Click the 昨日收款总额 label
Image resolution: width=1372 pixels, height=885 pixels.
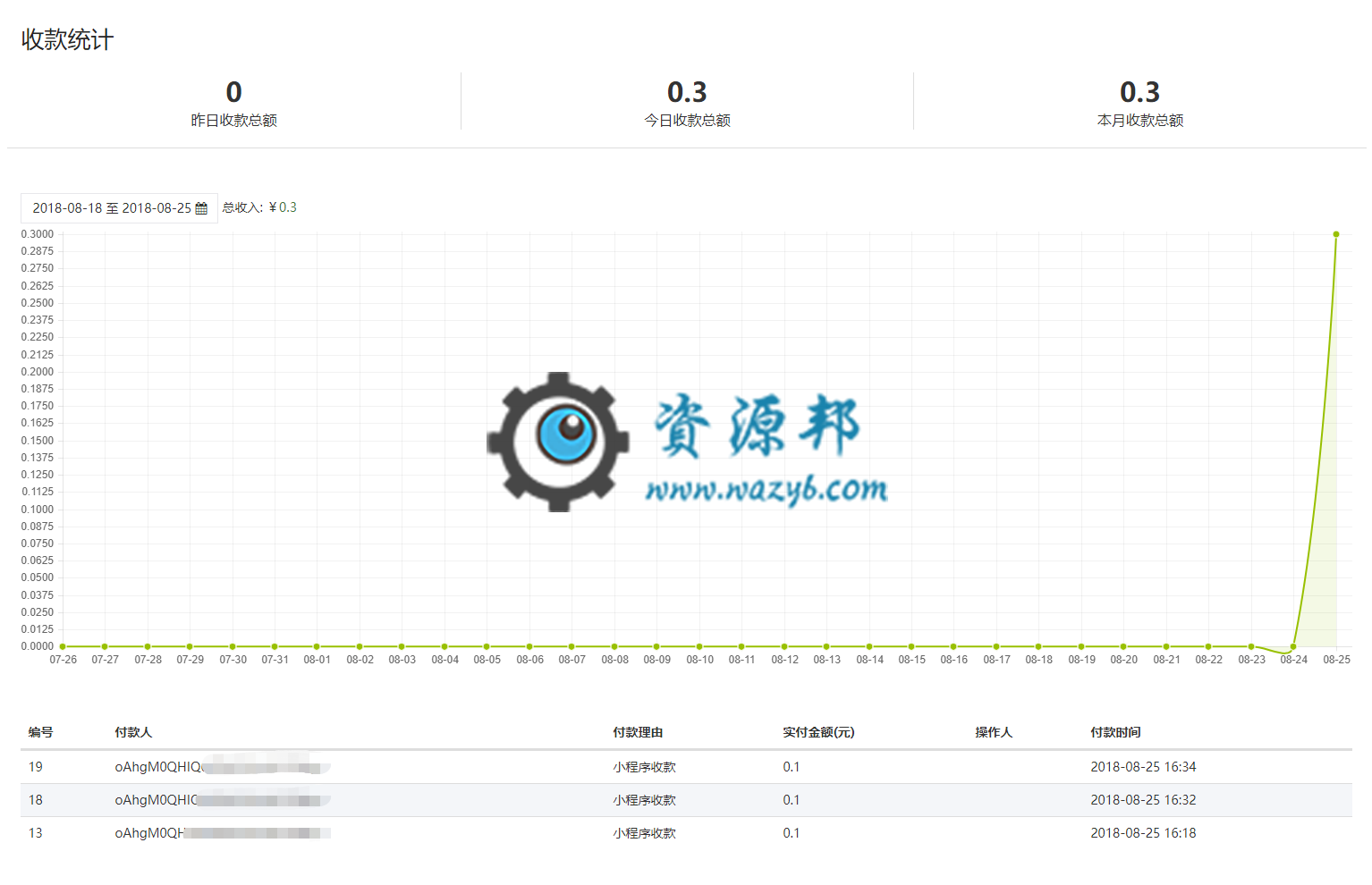point(233,121)
